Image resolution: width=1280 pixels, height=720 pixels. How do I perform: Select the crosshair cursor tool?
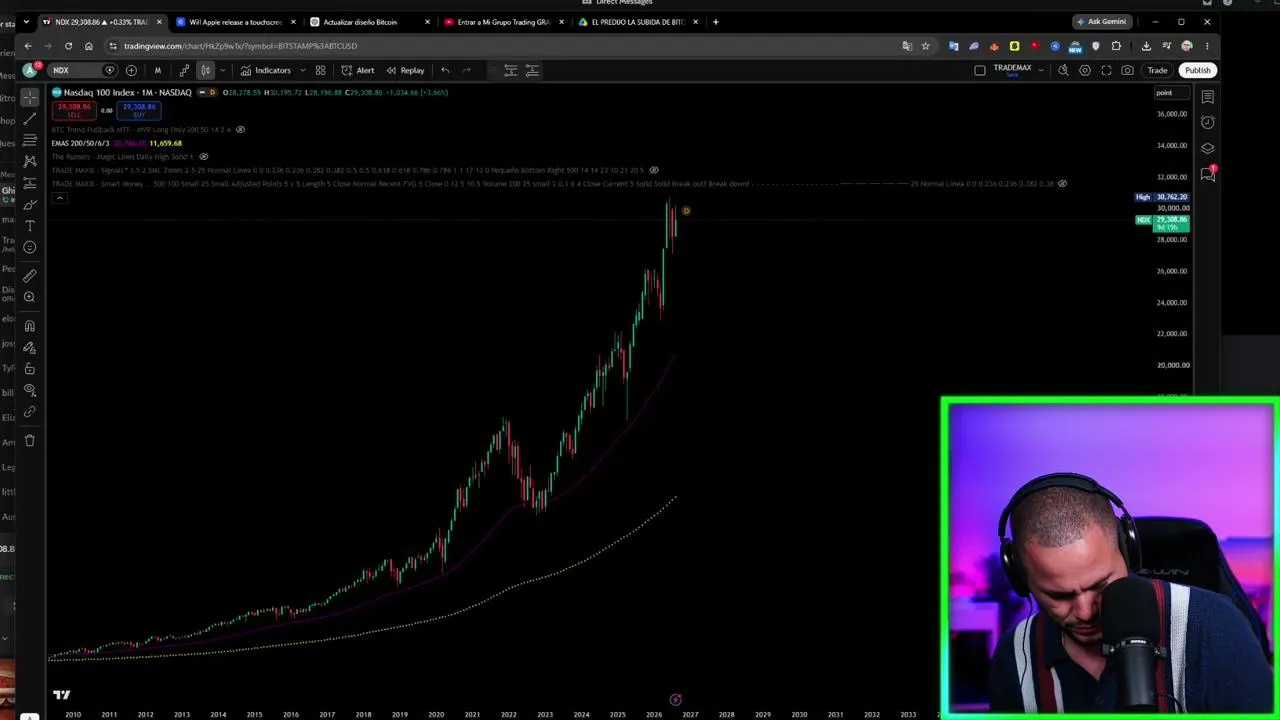pyautogui.click(x=30, y=97)
